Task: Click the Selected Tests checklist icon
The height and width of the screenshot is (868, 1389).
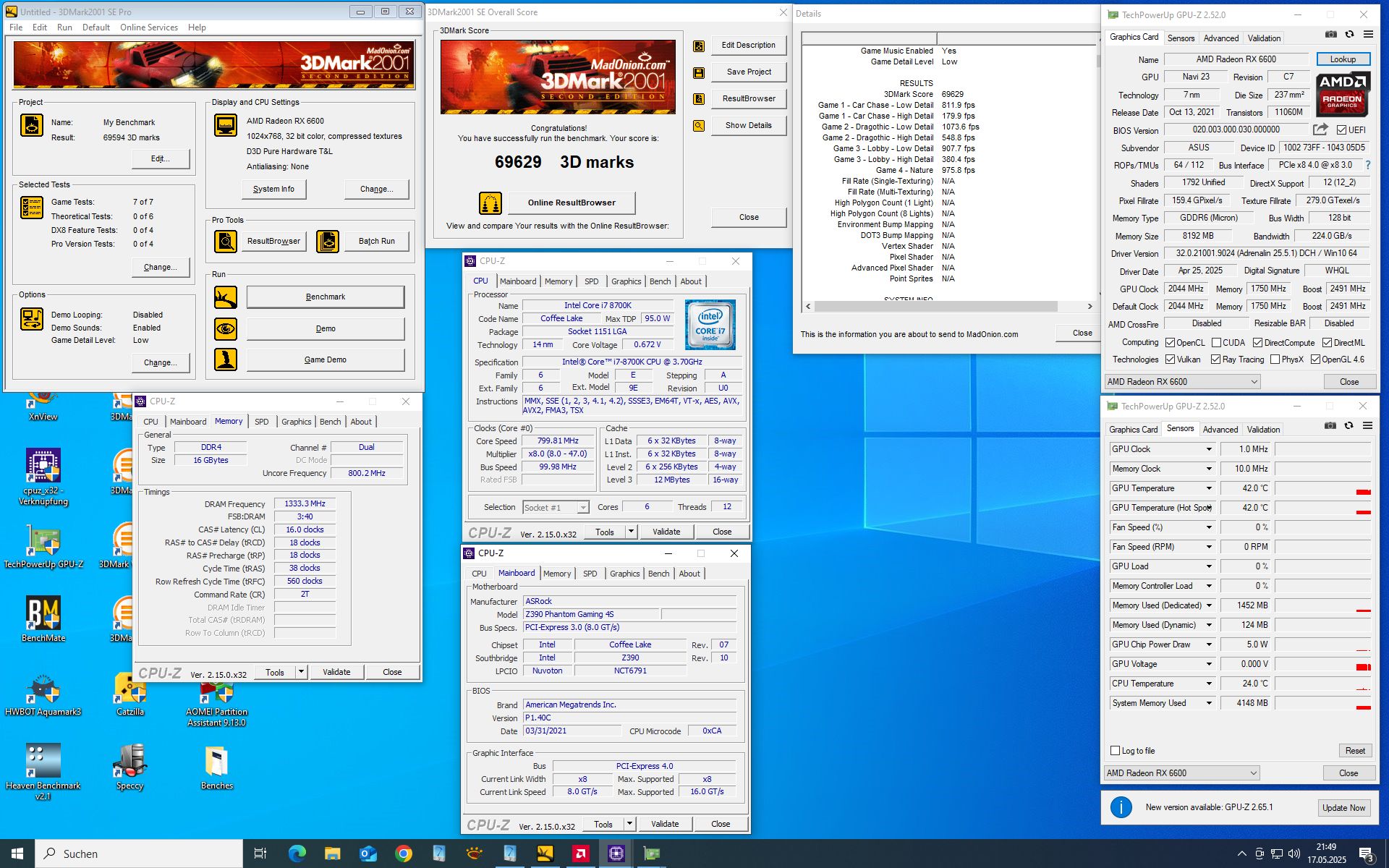Action: pyautogui.click(x=32, y=208)
